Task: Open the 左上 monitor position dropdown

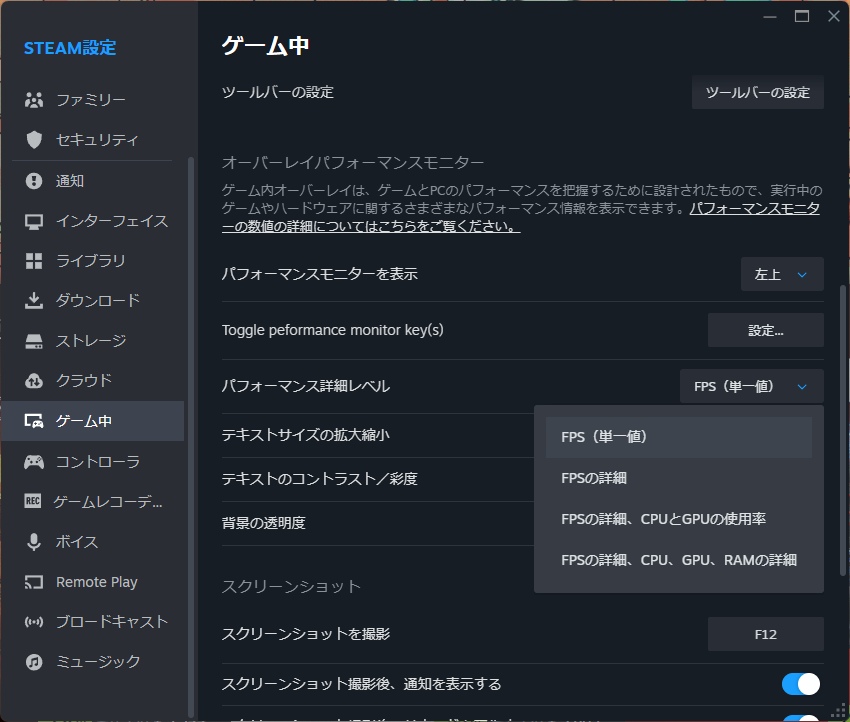Action: [782, 274]
